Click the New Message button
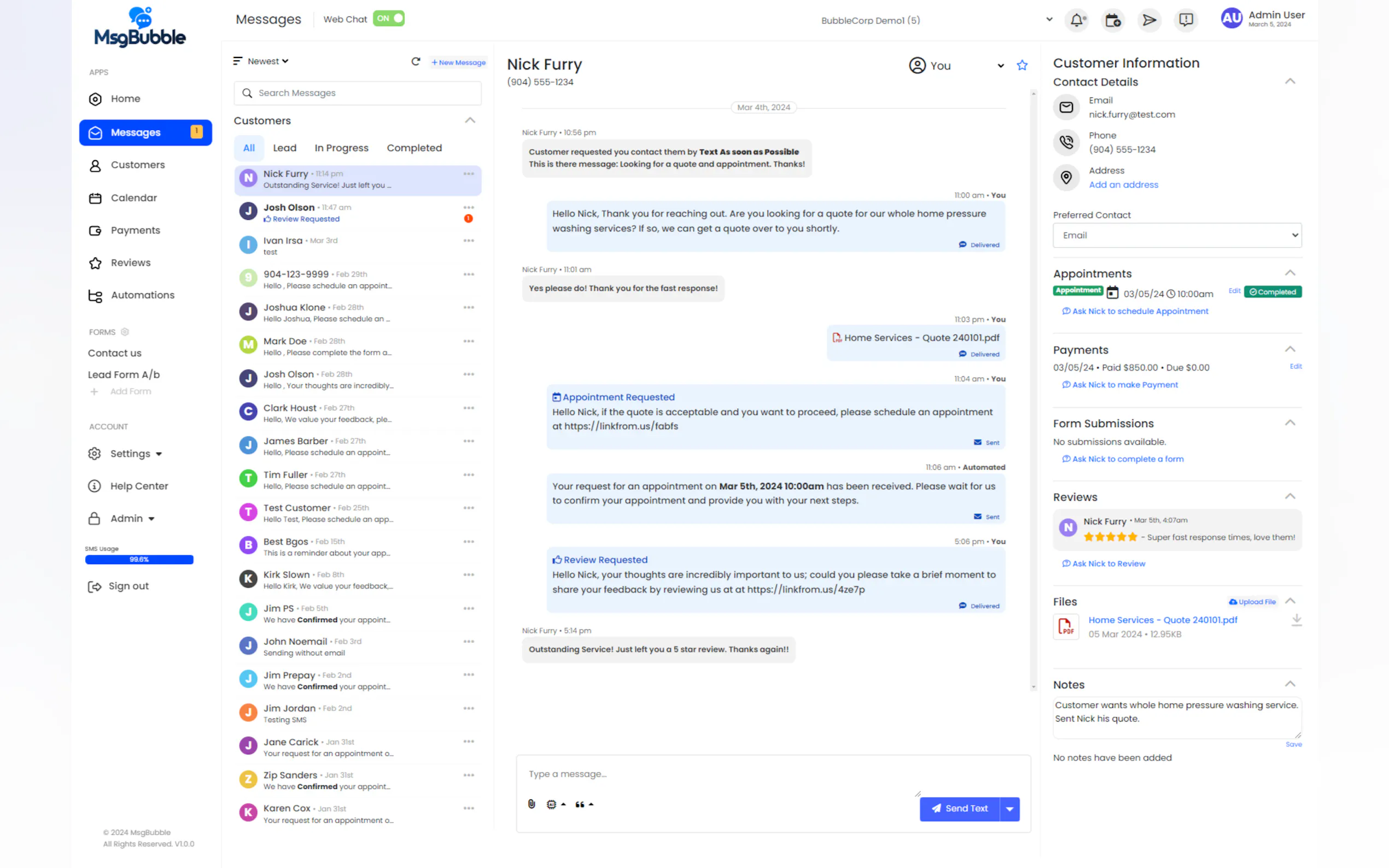Image resolution: width=1389 pixels, height=868 pixels. [458, 62]
